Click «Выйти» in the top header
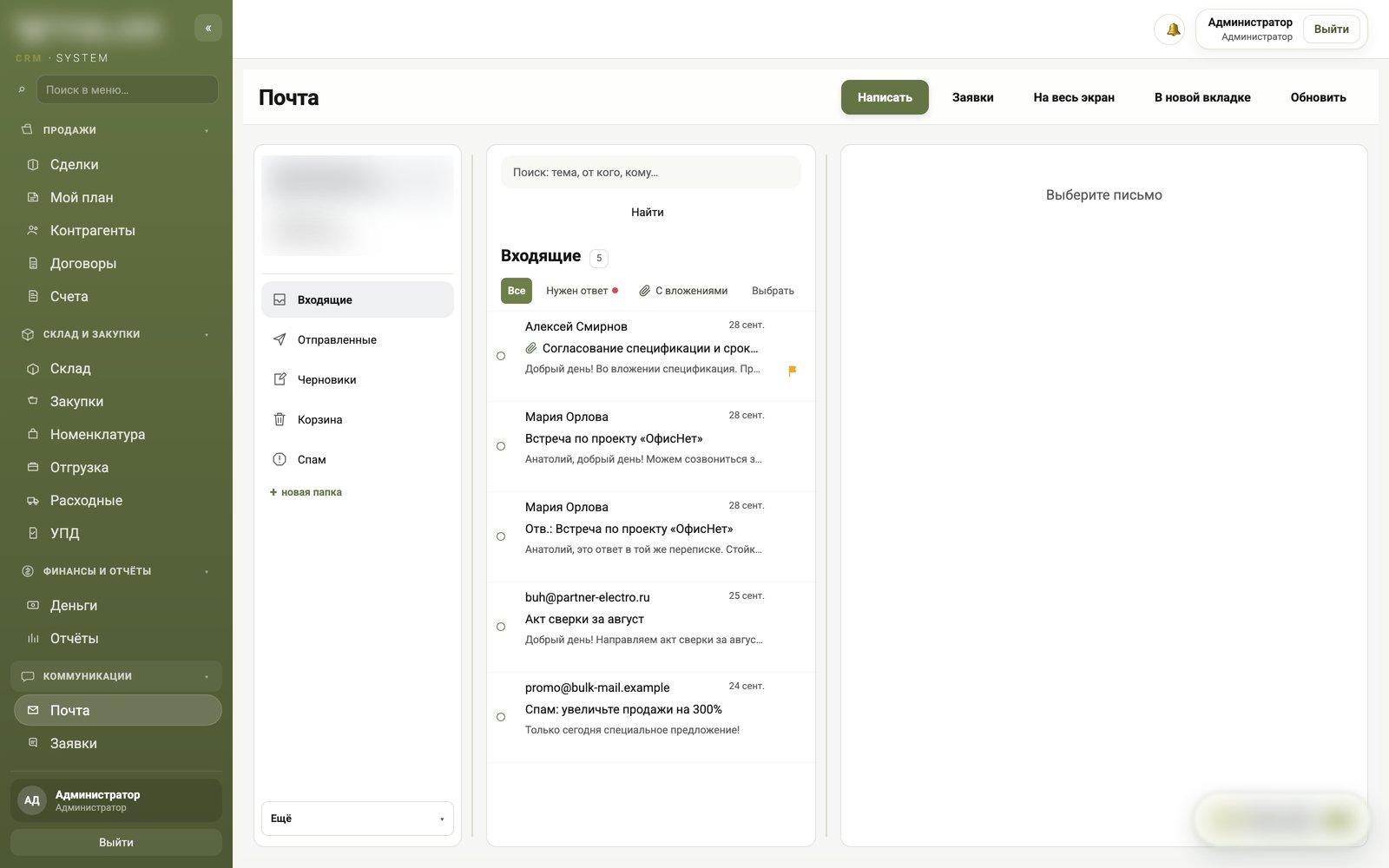 (x=1331, y=30)
